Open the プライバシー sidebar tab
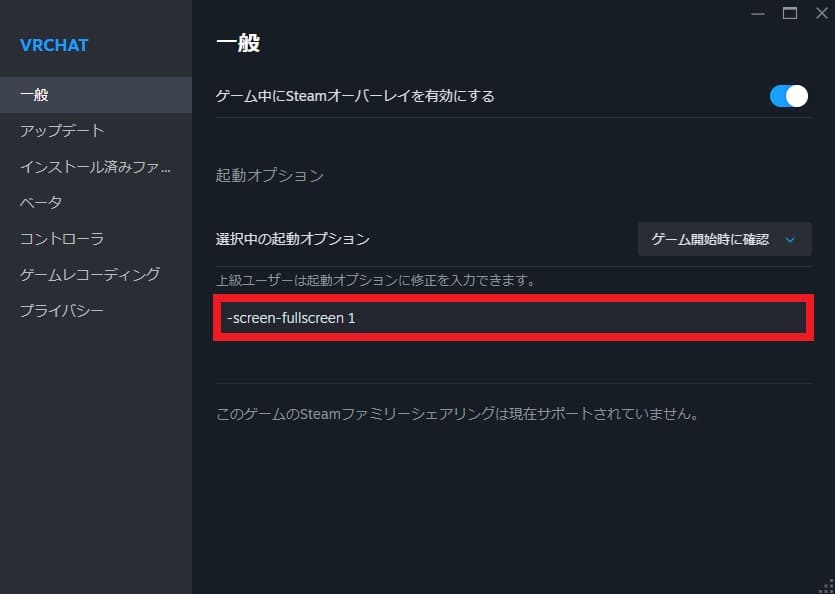 [96, 310]
